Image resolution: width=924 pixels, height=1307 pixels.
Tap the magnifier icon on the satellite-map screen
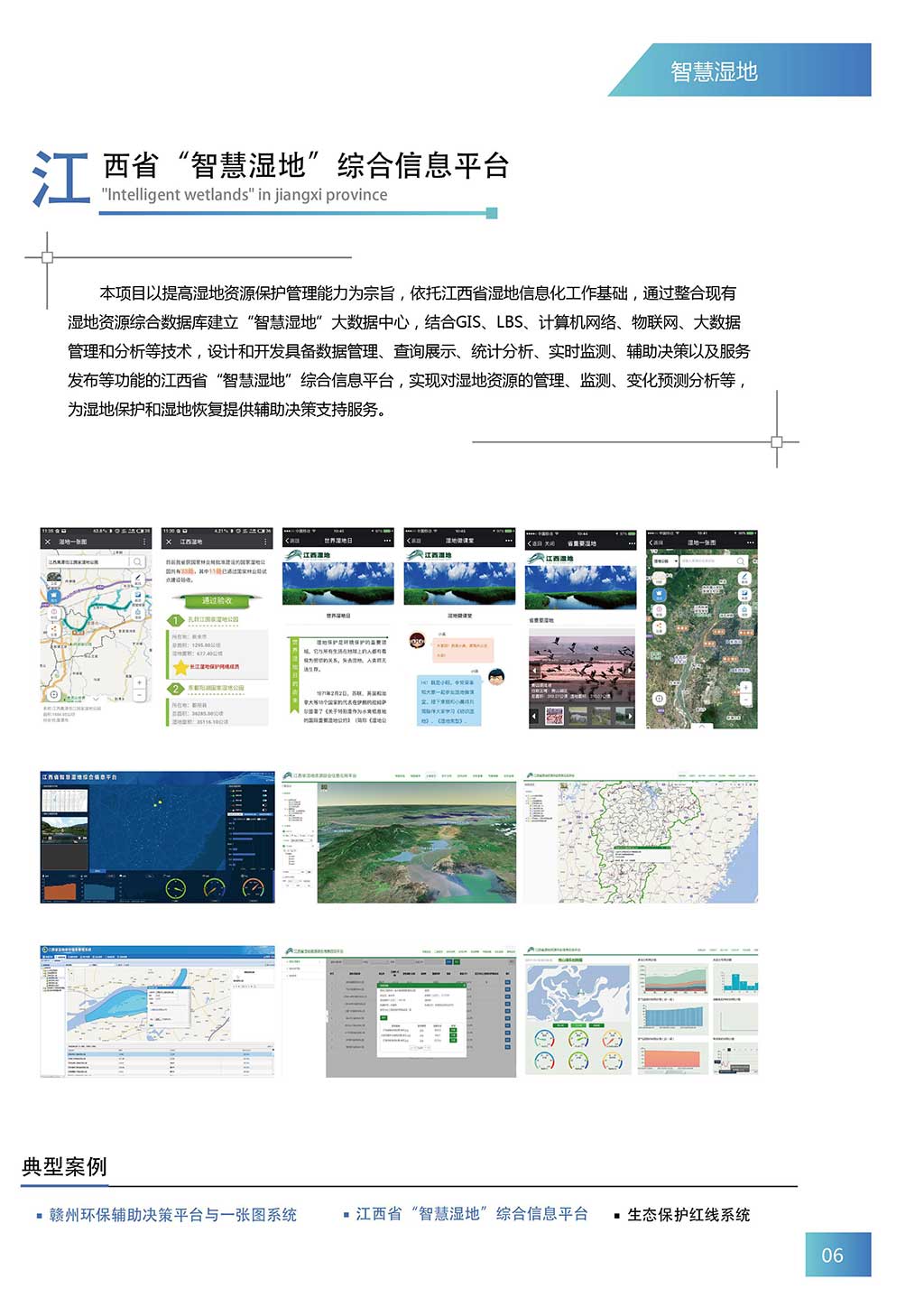(740, 561)
